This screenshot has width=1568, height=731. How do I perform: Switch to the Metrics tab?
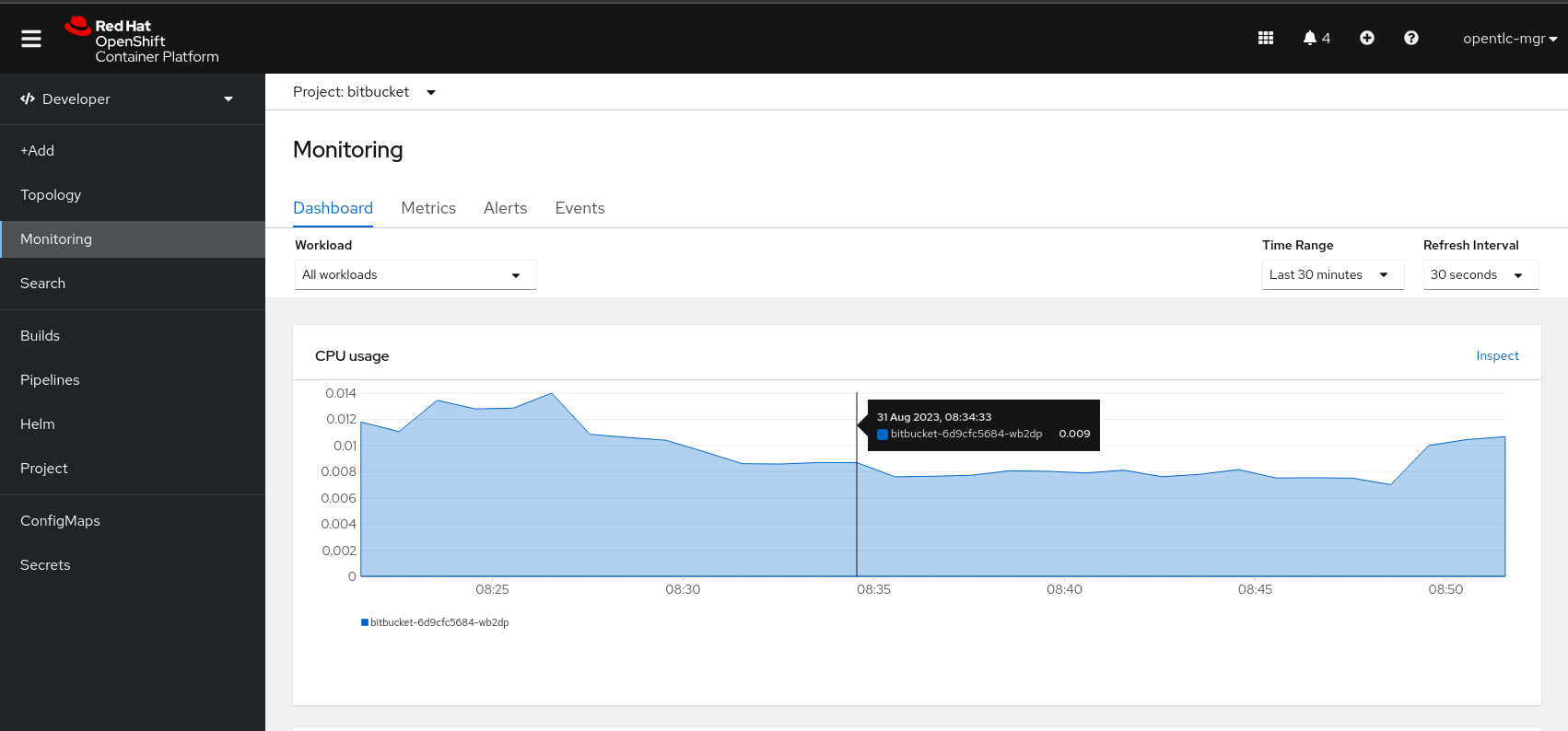pyautogui.click(x=428, y=208)
